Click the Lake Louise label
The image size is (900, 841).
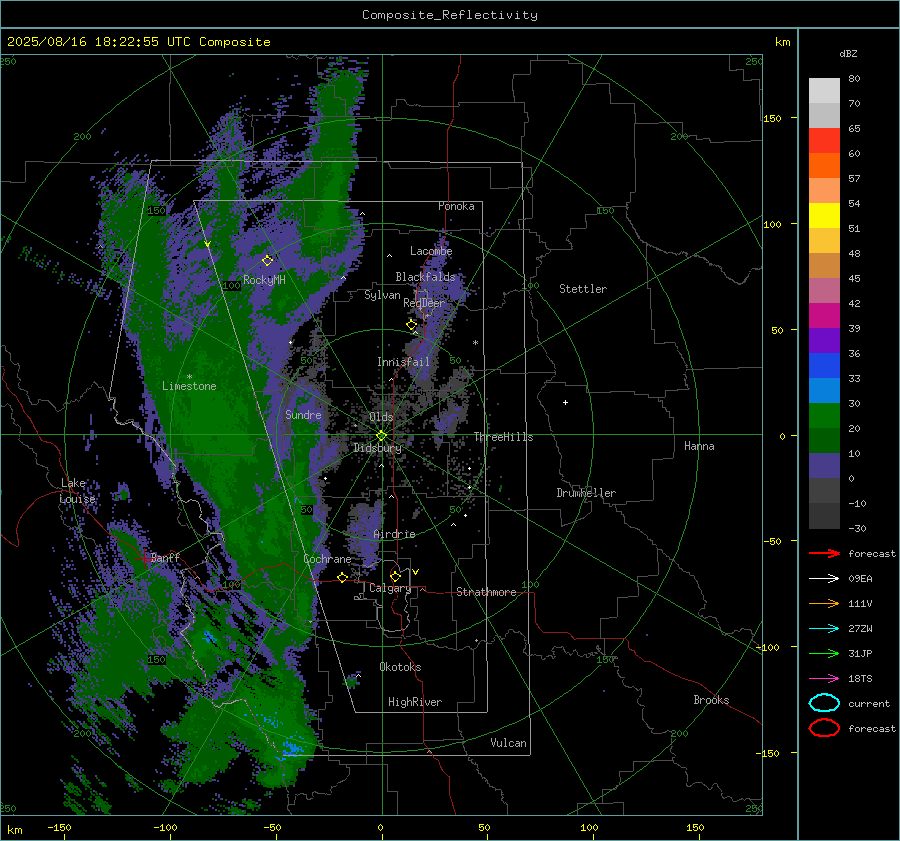pyautogui.click(x=77, y=491)
